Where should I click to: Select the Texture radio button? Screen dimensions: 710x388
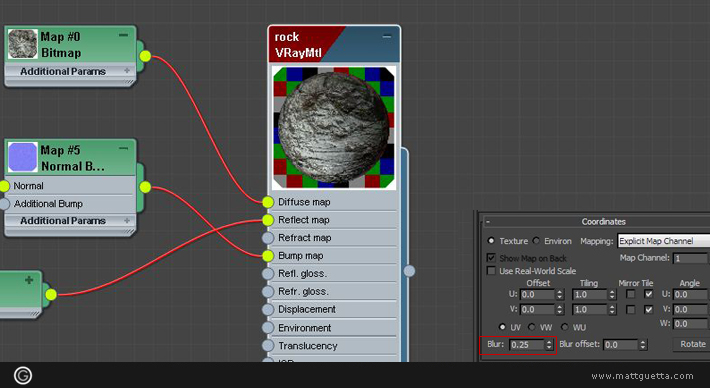pyautogui.click(x=491, y=241)
